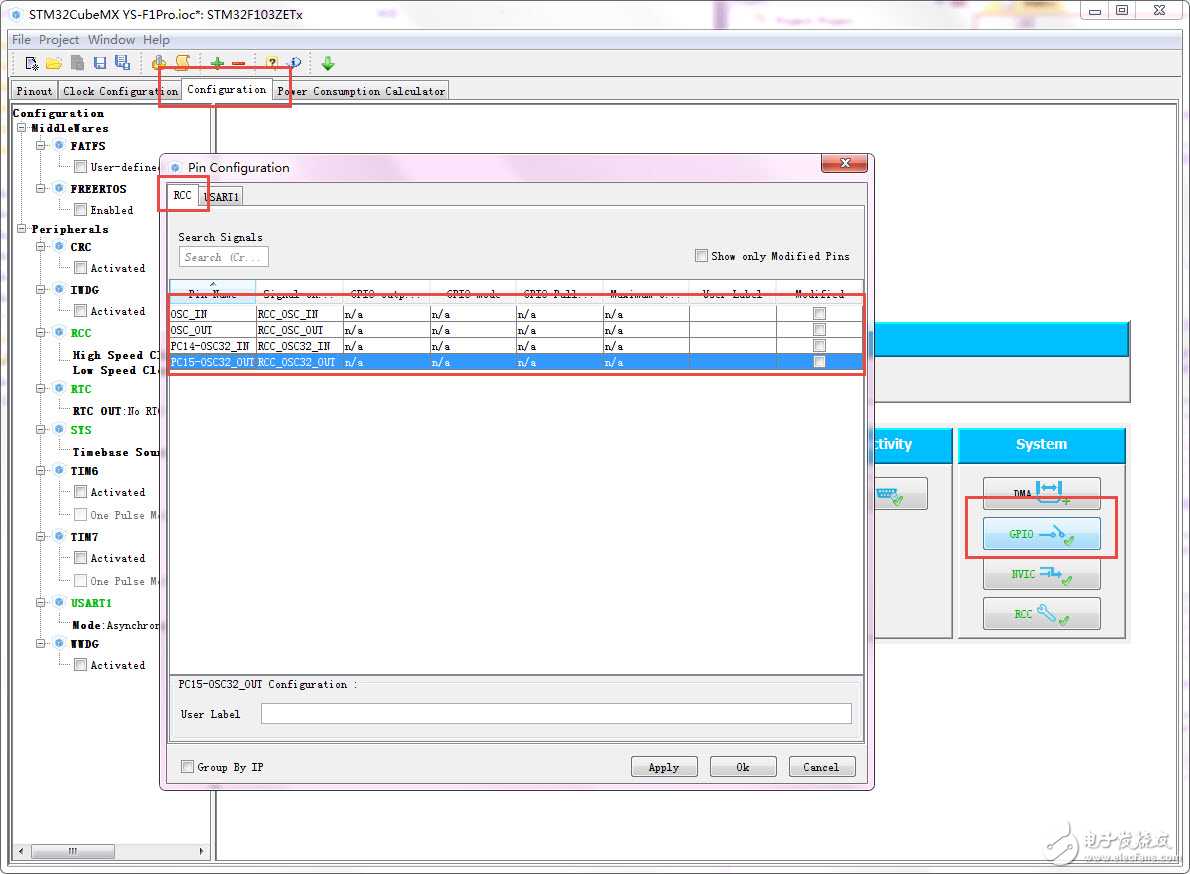Open the DMA system configuration button

(x=1041, y=493)
